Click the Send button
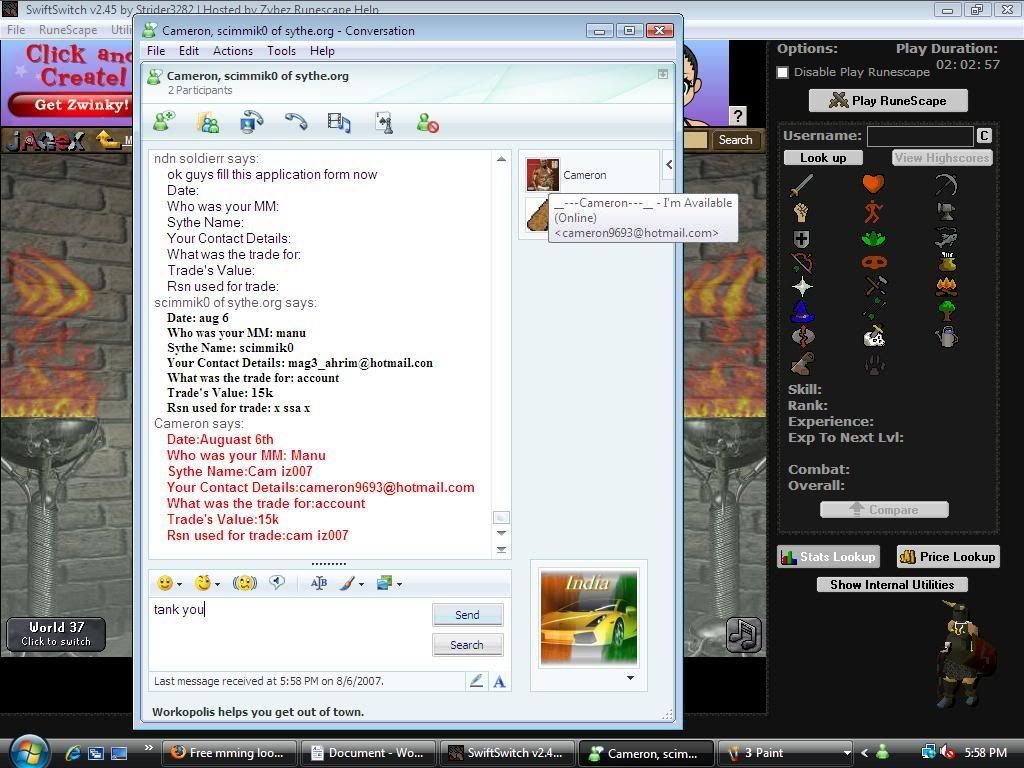This screenshot has width=1024, height=768. [x=468, y=615]
